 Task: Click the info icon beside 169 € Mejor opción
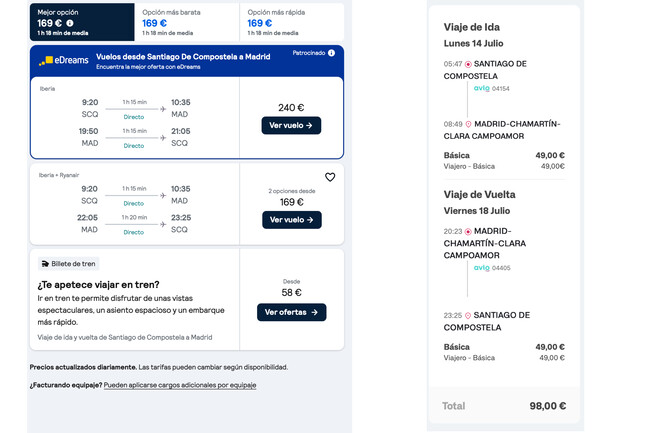pos(70,23)
